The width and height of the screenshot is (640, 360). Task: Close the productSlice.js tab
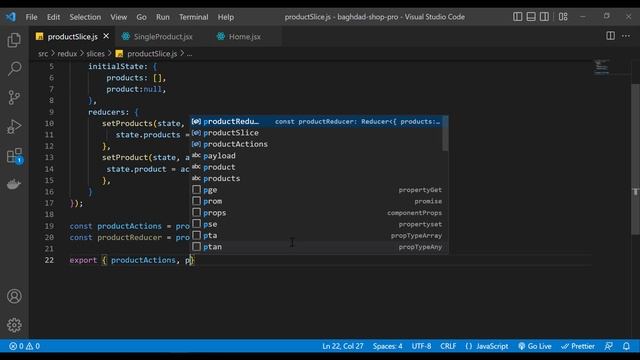pos(106,36)
